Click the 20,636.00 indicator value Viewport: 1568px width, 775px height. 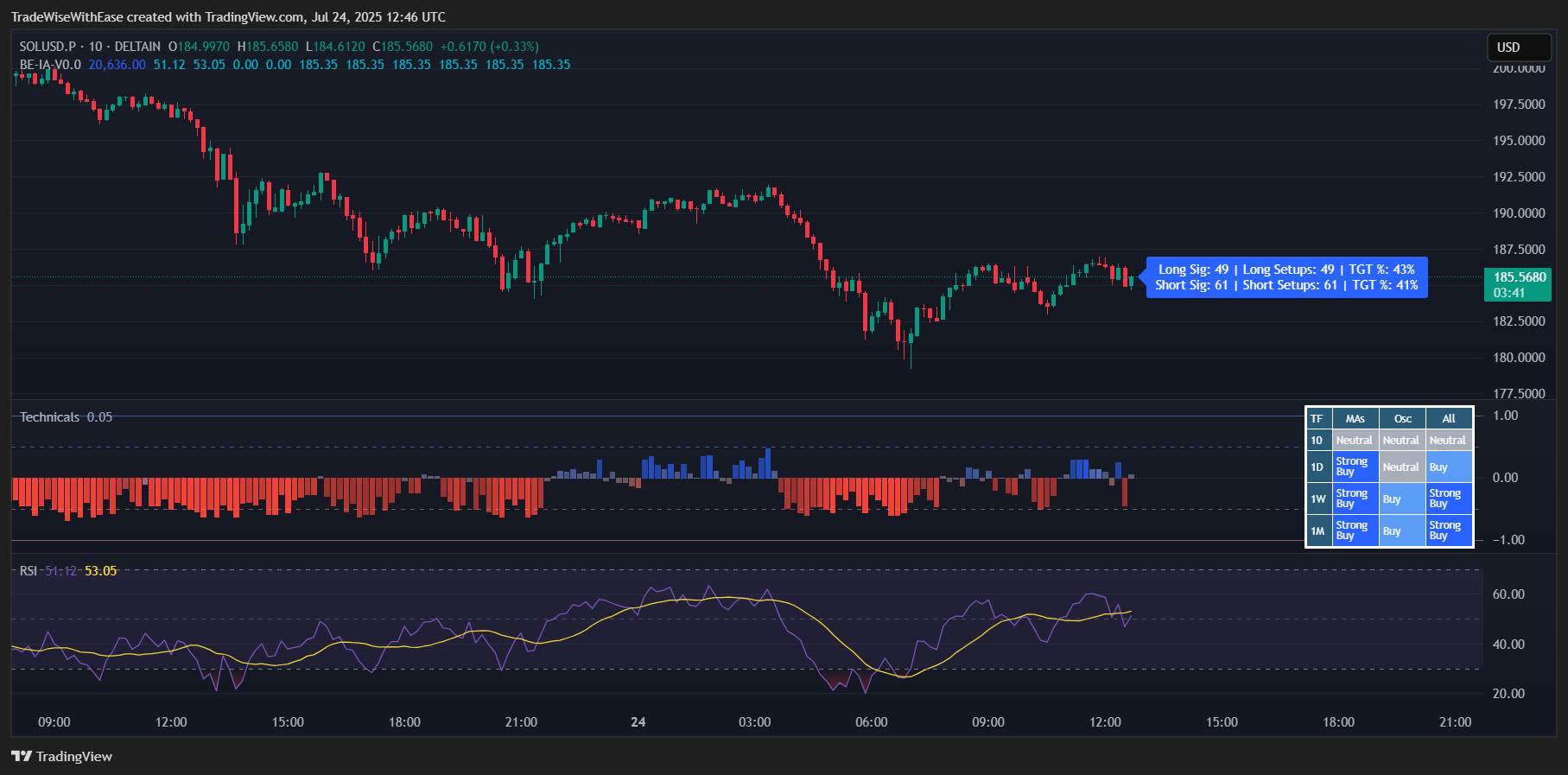117,65
